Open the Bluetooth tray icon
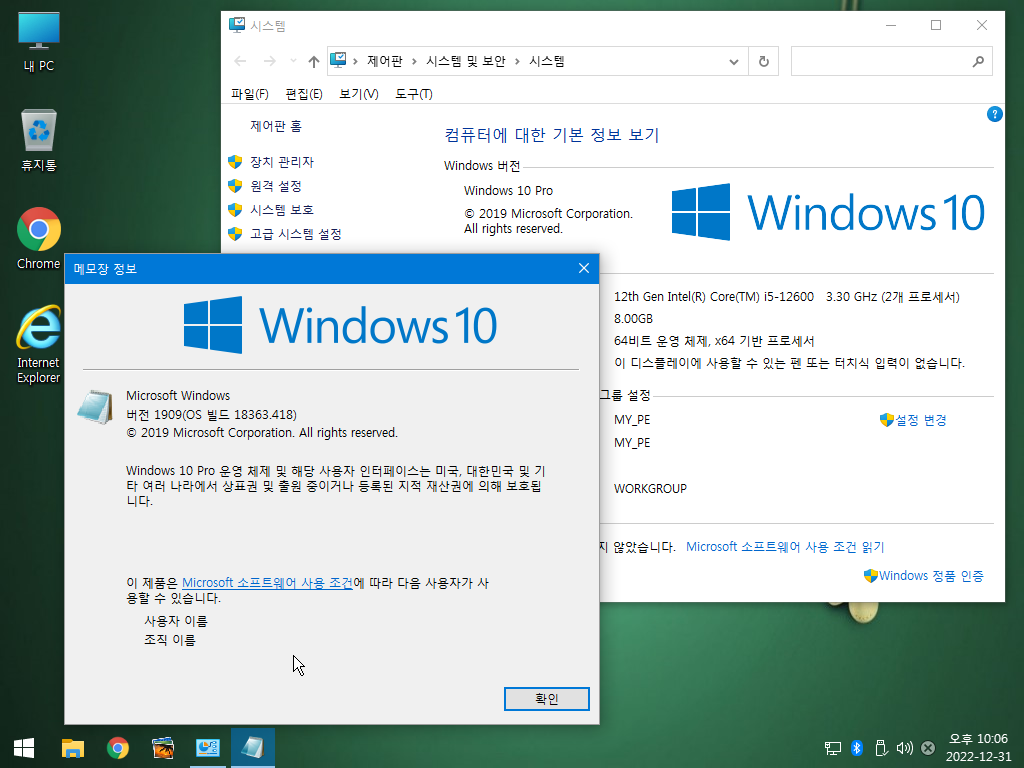Image resolution: width=1024 pixels, height=768 pixels. [857, 748]
